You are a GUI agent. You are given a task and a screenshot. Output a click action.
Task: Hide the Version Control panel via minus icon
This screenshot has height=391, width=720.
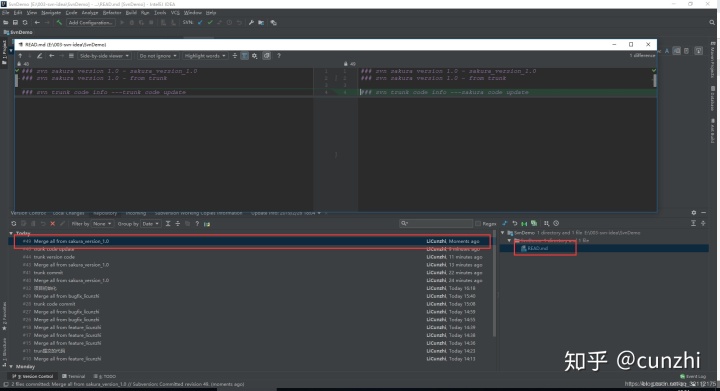click(704, 212)
